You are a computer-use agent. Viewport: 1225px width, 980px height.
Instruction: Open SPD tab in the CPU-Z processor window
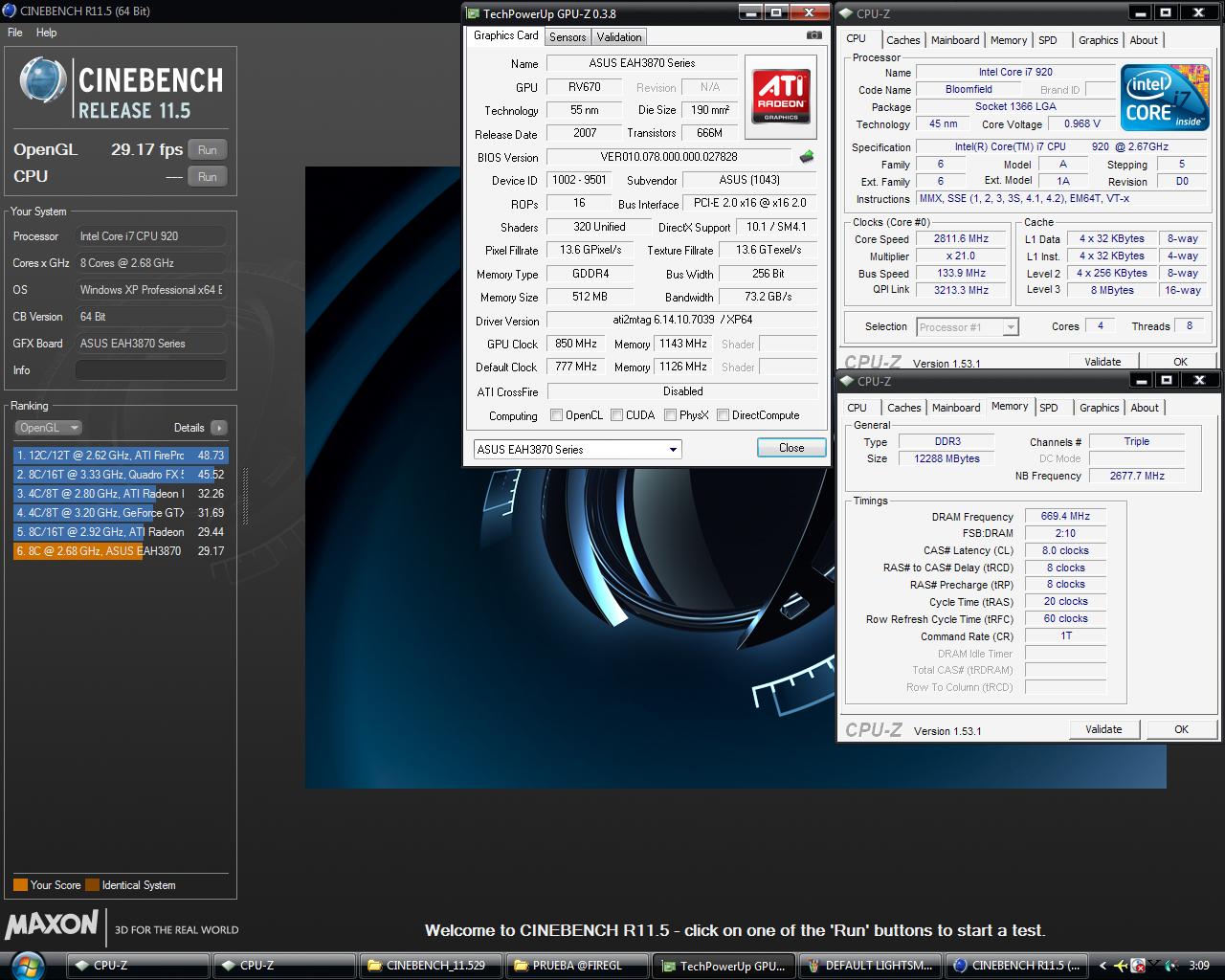click(1048, 40)
